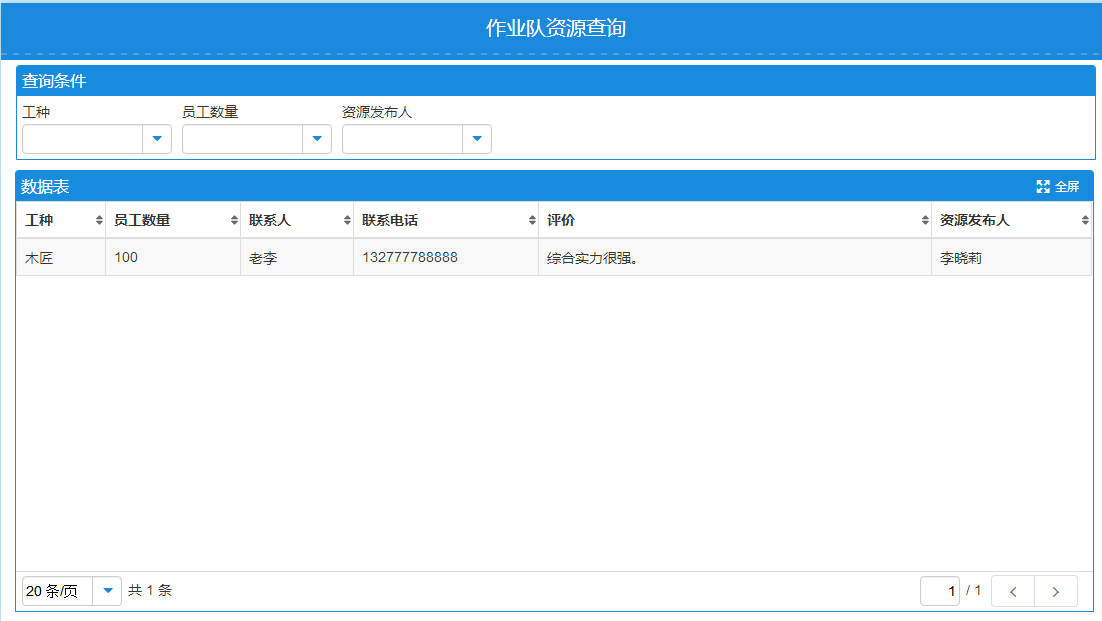Click the page number input field
The width and height of the screenshot is (1102, 621).
point(940,591)
